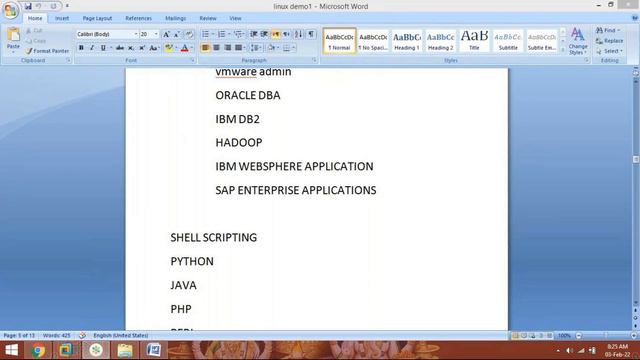Center align the paragraph
This screenshot has width=640, height=360.
point(217,48)
